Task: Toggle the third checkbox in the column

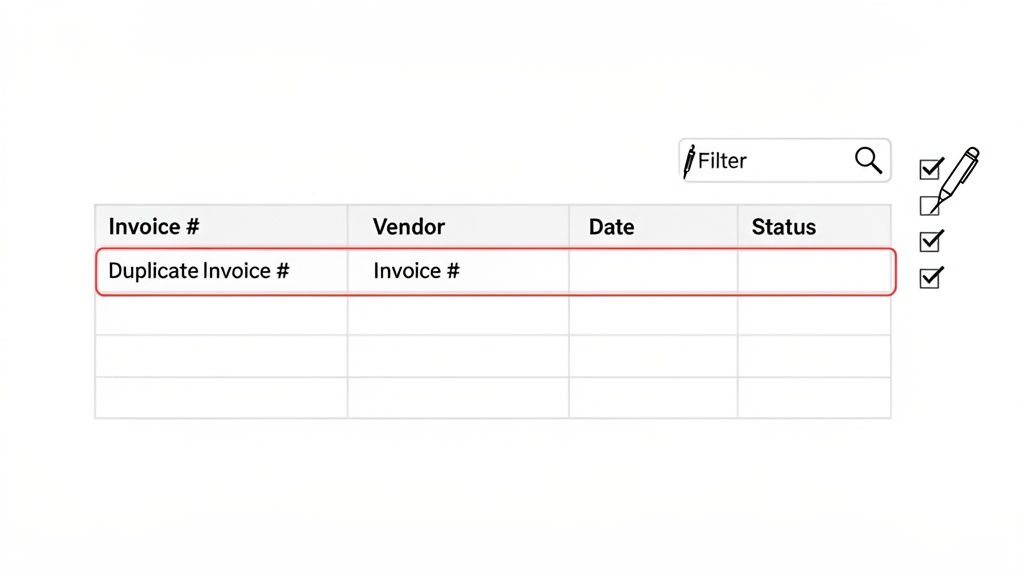Action: [930, 241]
